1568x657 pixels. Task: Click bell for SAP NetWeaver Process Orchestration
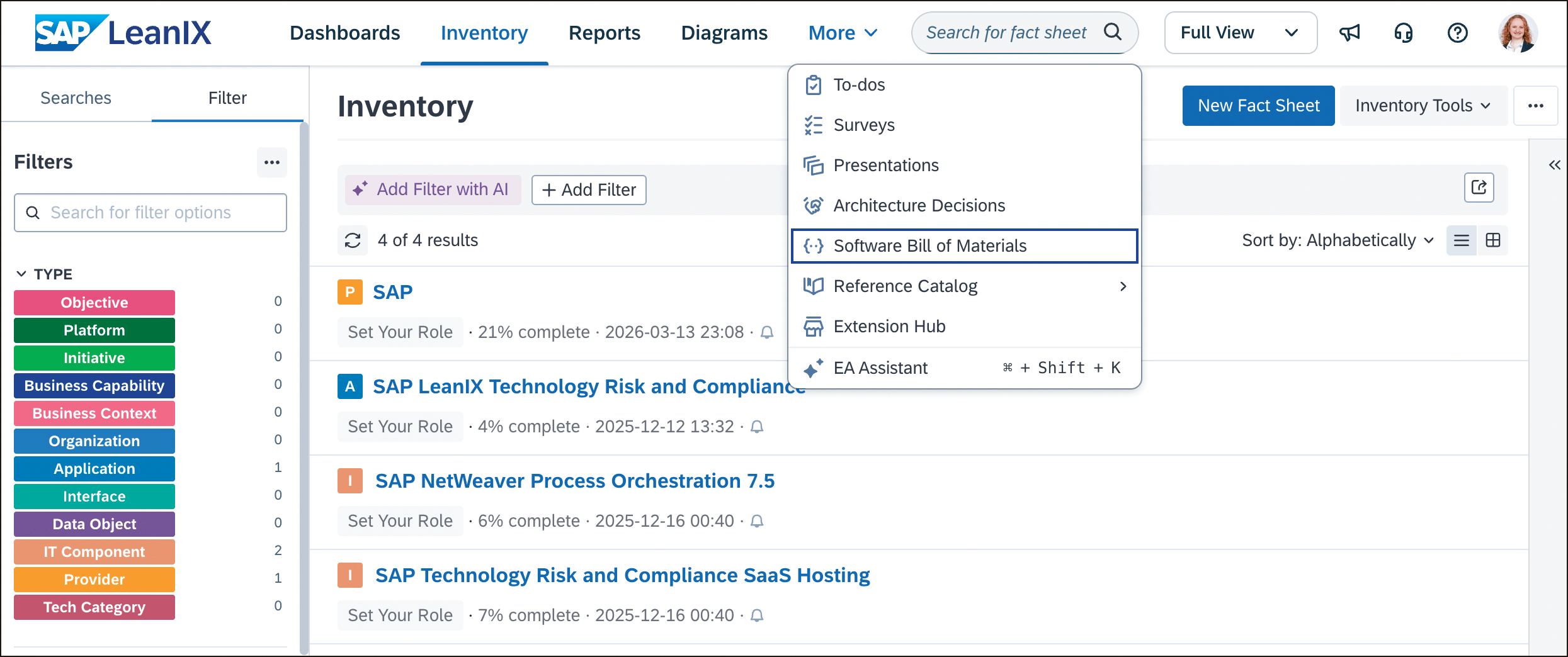click(x=758, y=521)
